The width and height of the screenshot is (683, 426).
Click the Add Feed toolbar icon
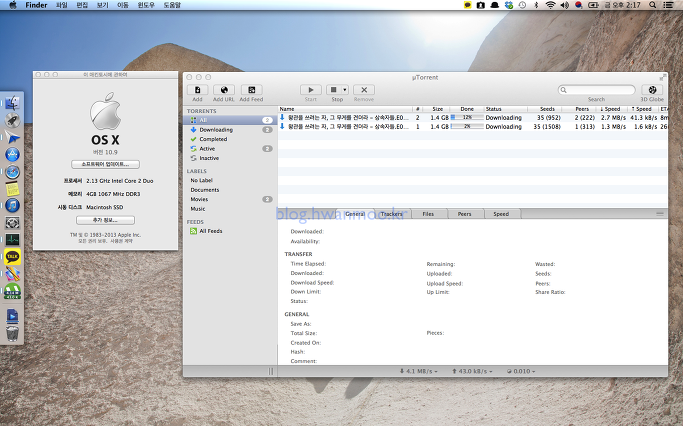[x=251, y=90]
